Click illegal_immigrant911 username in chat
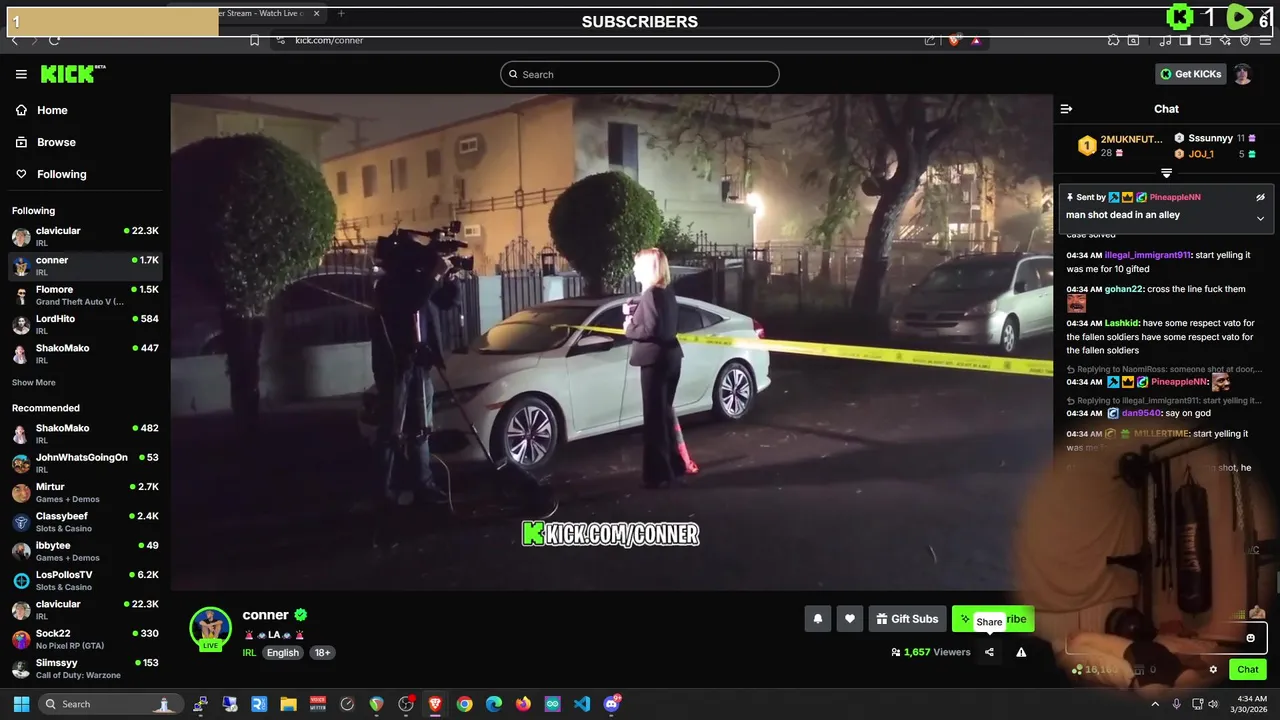The width and height of the screenshot is (1280, 720). 1148,255
